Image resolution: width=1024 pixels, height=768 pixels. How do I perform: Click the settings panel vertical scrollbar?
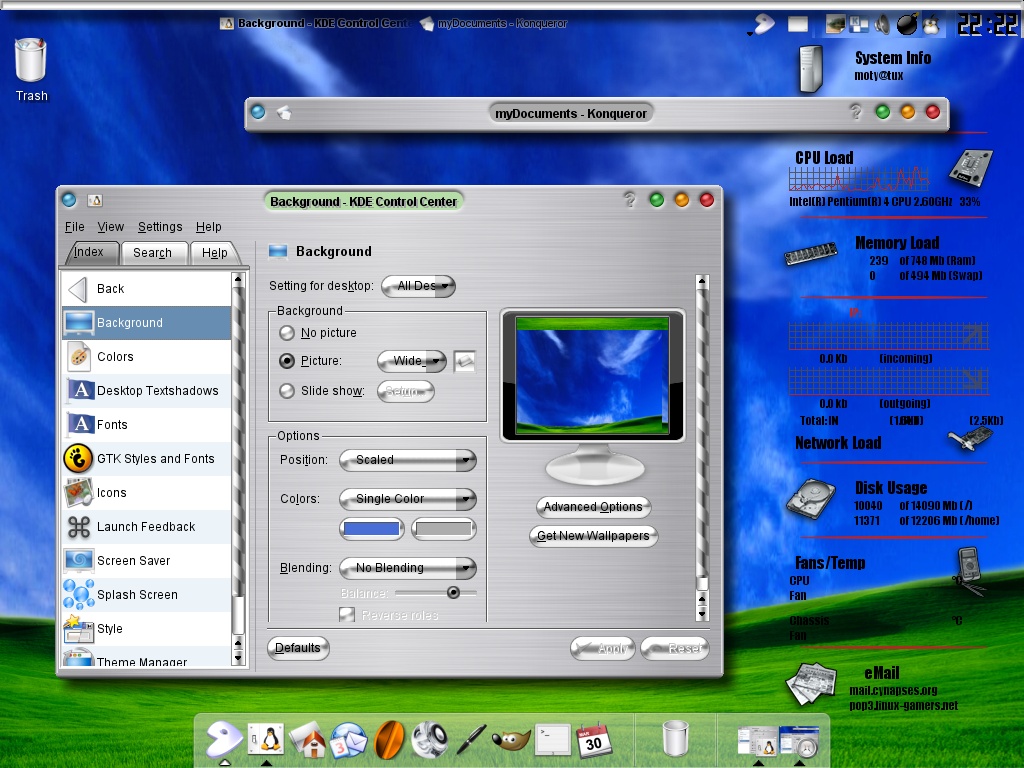click(702, 447)
